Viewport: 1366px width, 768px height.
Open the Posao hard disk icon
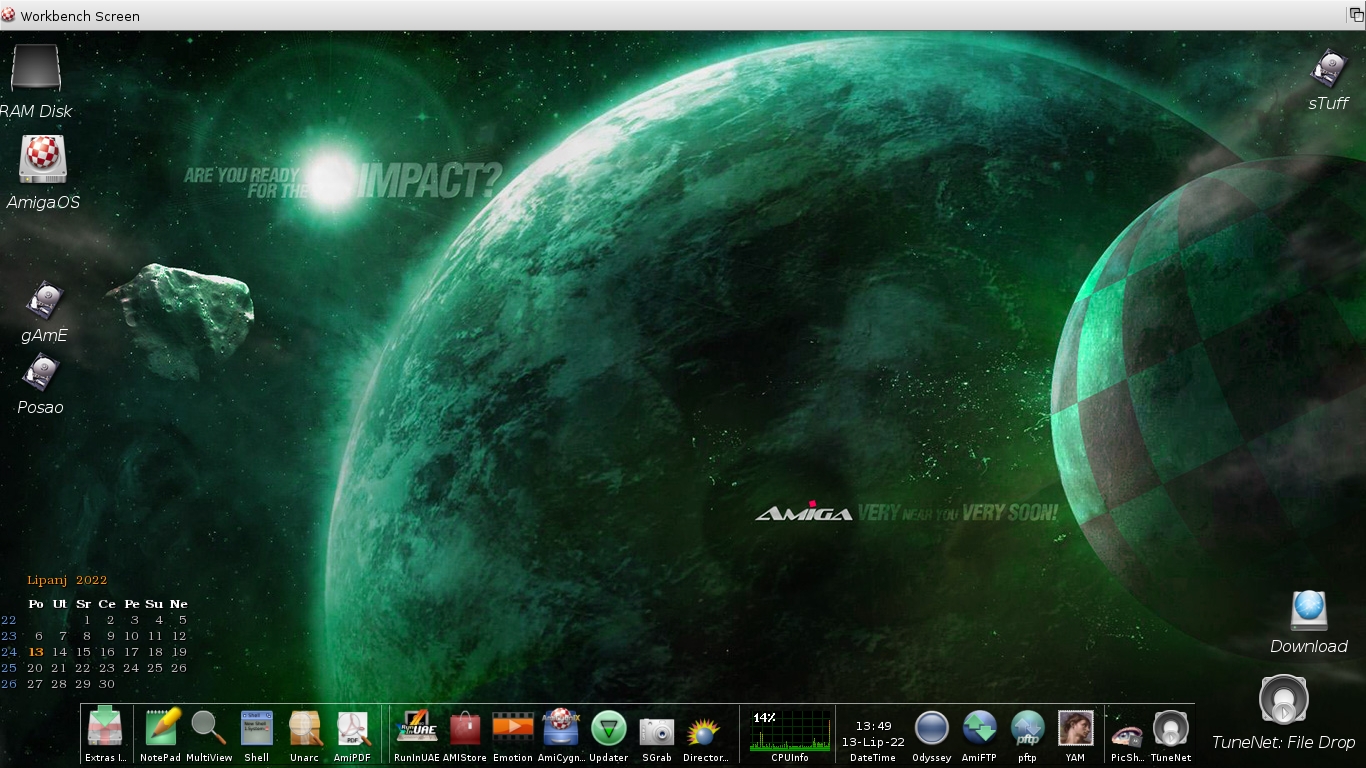(41, 373)
